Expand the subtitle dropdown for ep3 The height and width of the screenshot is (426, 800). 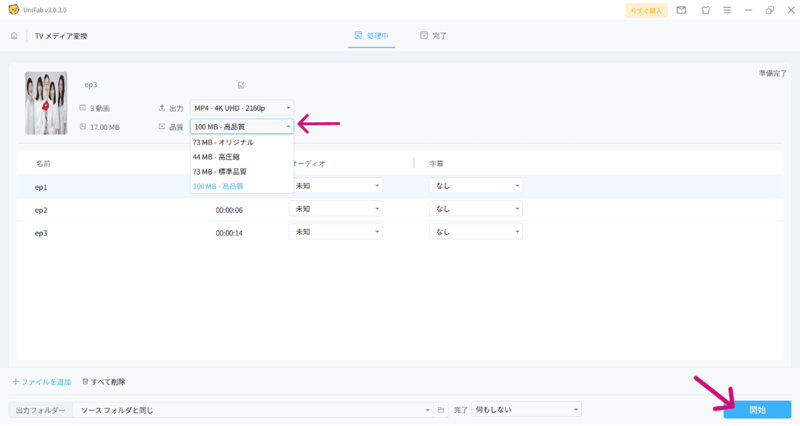click(475, 232)
